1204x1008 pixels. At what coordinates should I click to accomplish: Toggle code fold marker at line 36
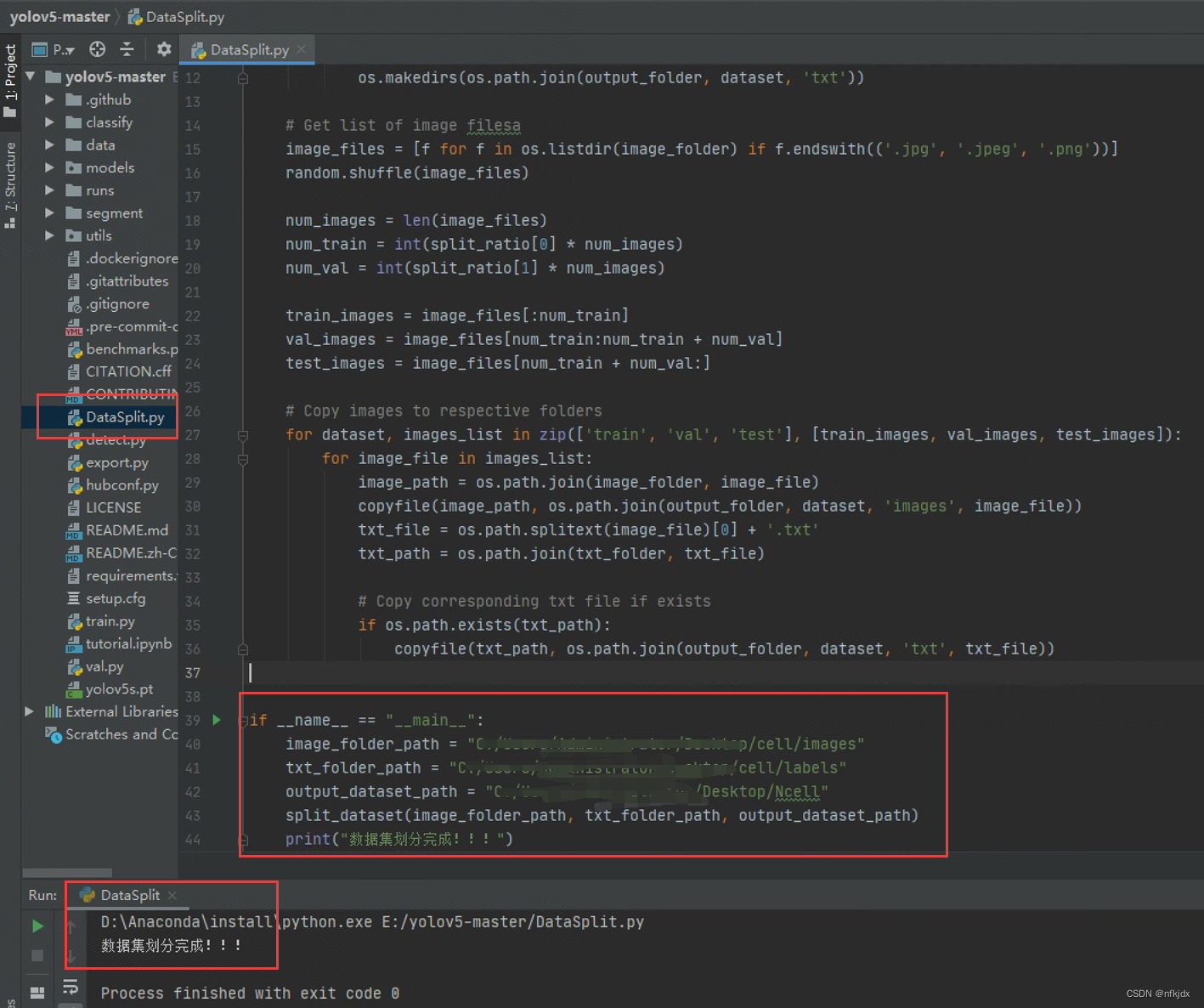(243, 649)
